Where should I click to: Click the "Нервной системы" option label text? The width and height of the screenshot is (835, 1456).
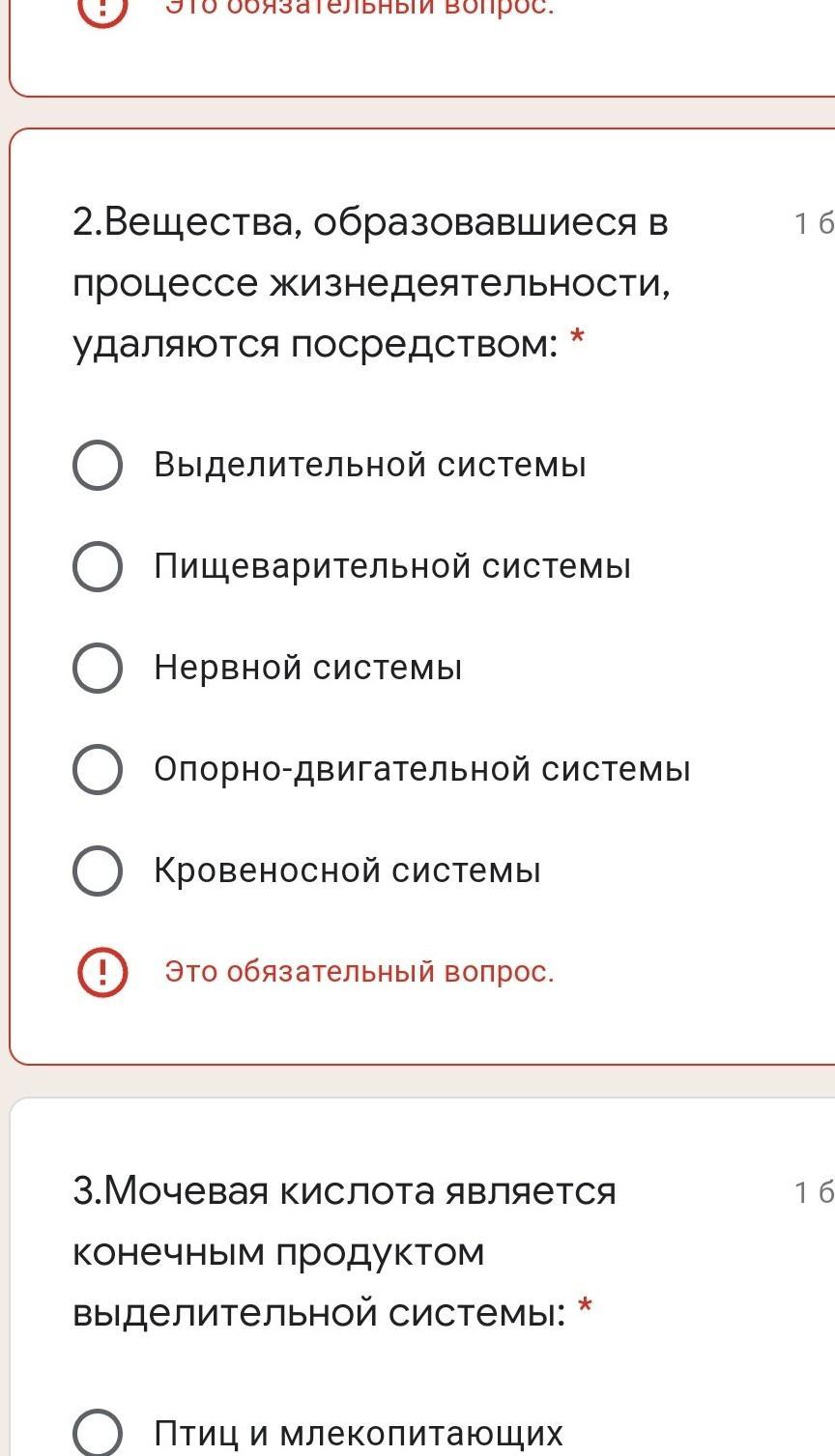(307, 668)
